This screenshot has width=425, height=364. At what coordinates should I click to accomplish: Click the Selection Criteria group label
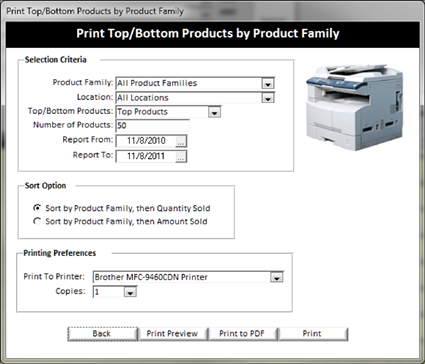point(56,60)
